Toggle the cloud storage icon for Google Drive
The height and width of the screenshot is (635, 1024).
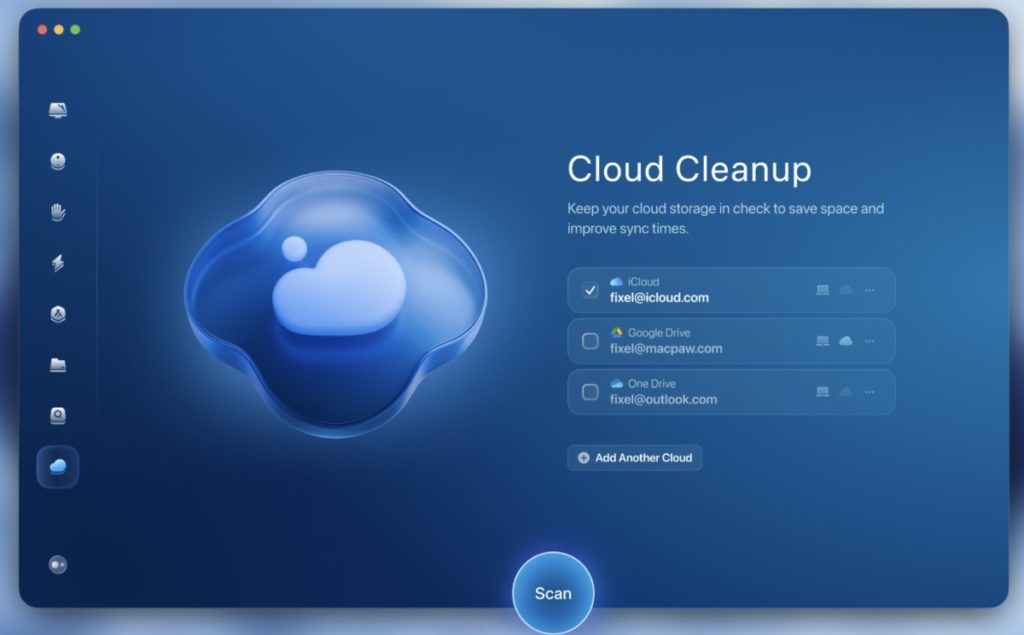(845, 341)
